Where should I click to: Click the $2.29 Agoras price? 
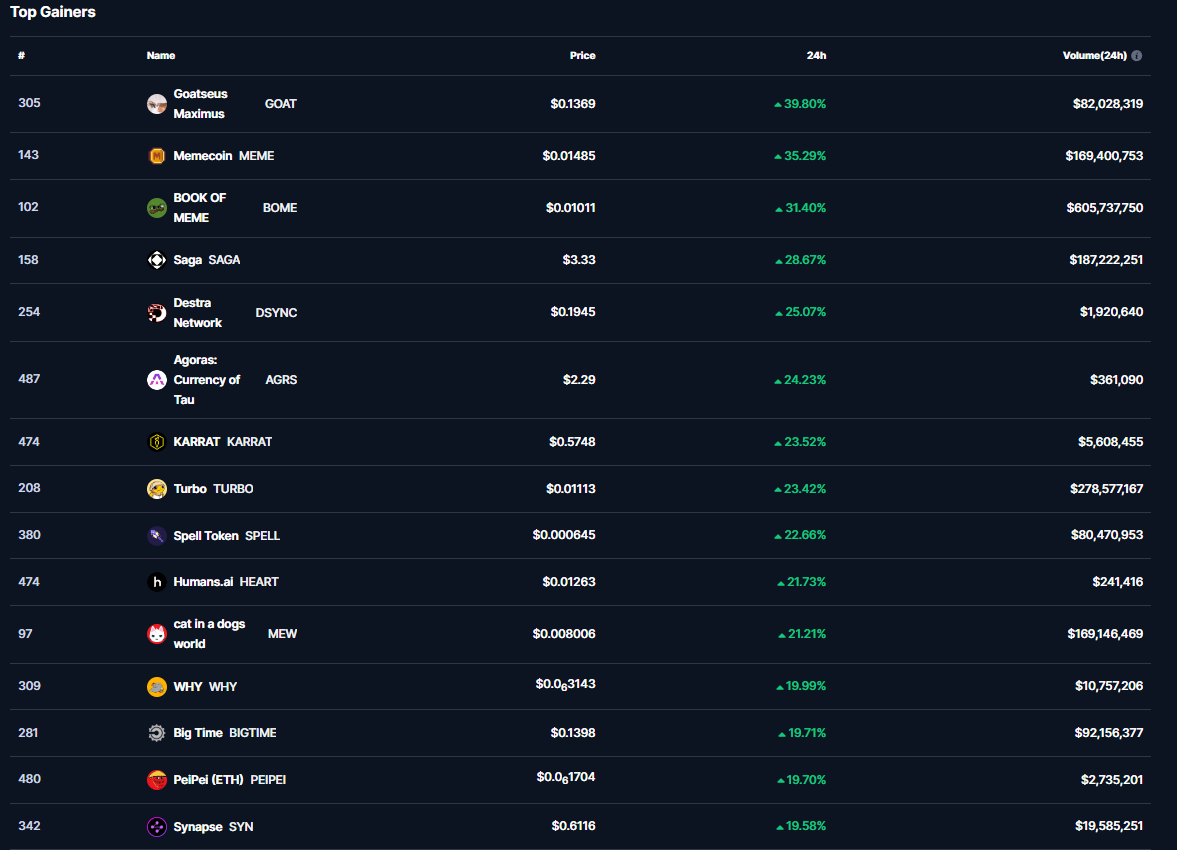(x=579, y=380)
